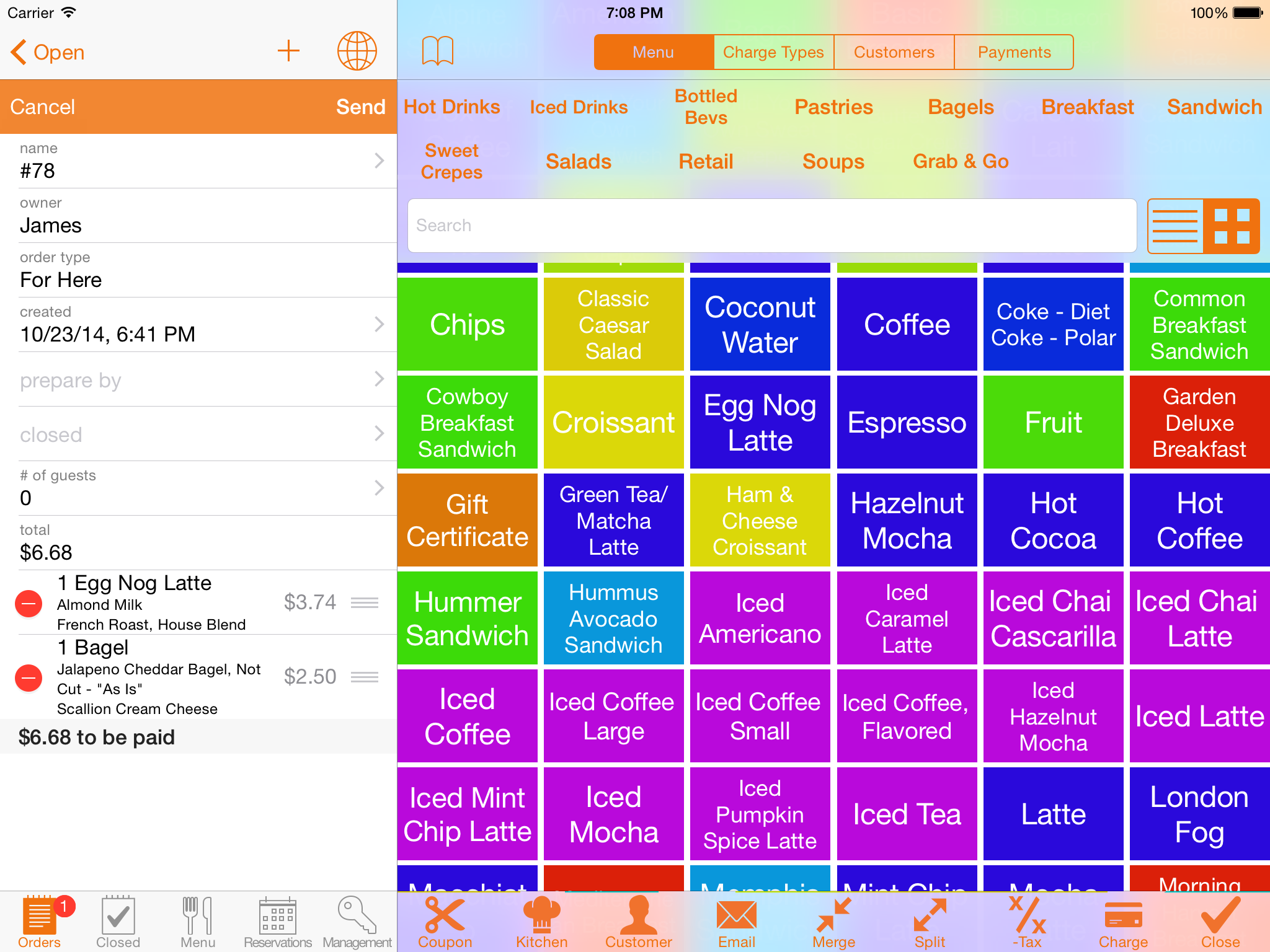Screen dimensions: 1270x952
Task: Remove the Egg Nog Latte item
Action: tap(29, 603)
